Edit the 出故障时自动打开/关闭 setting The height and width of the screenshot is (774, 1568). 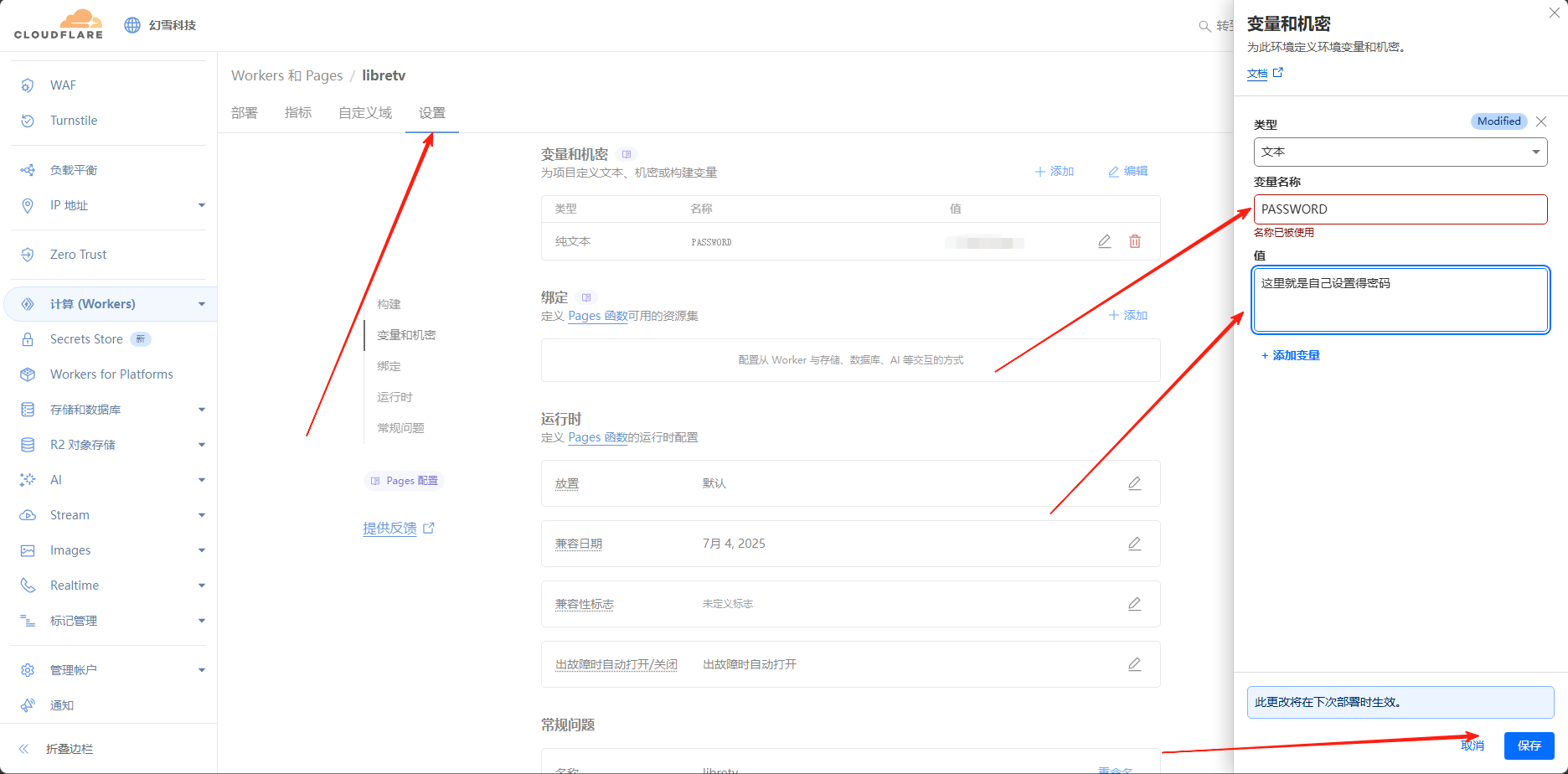(1135, 664)
